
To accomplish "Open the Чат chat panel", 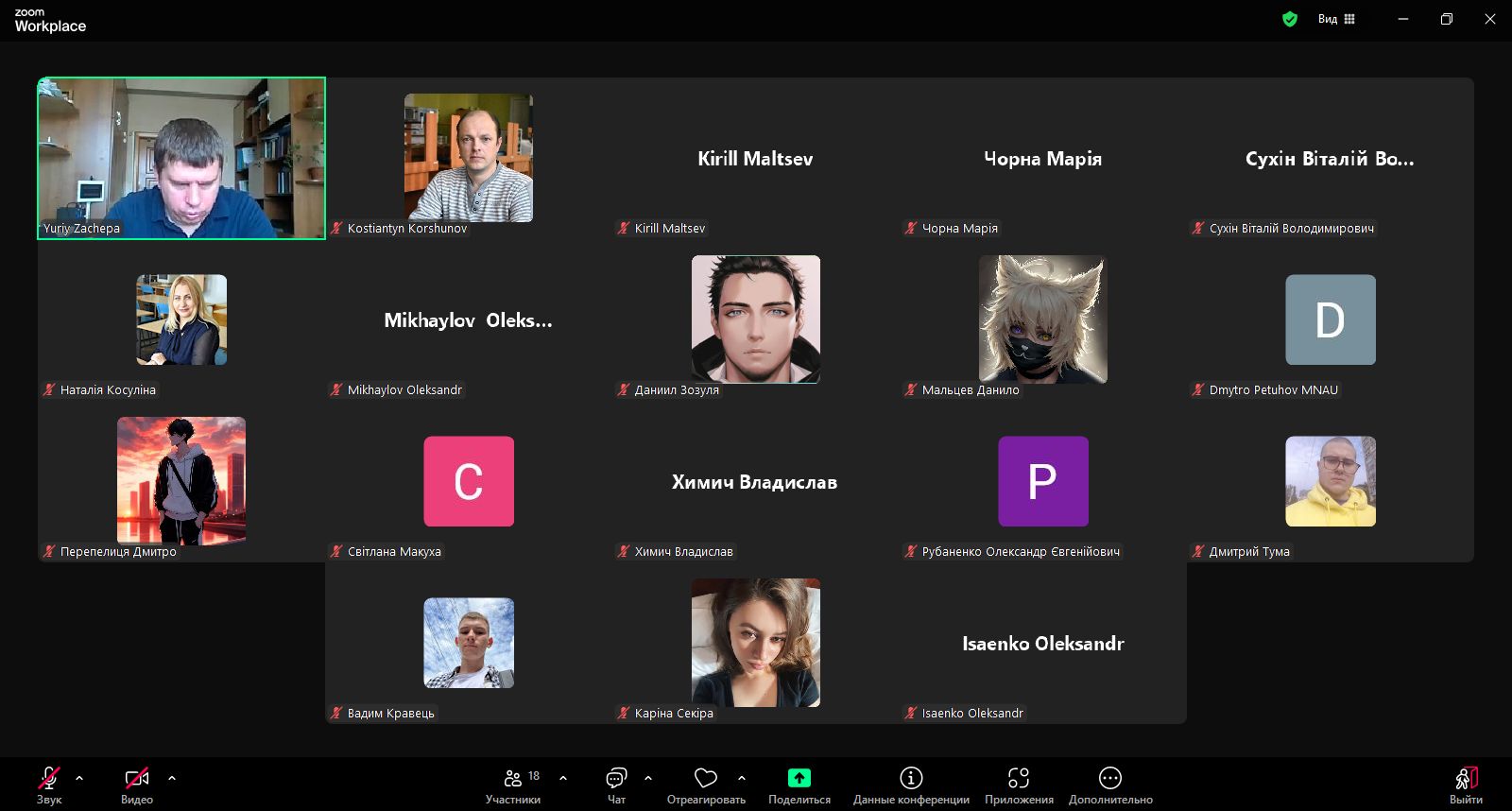I will 616,785.
